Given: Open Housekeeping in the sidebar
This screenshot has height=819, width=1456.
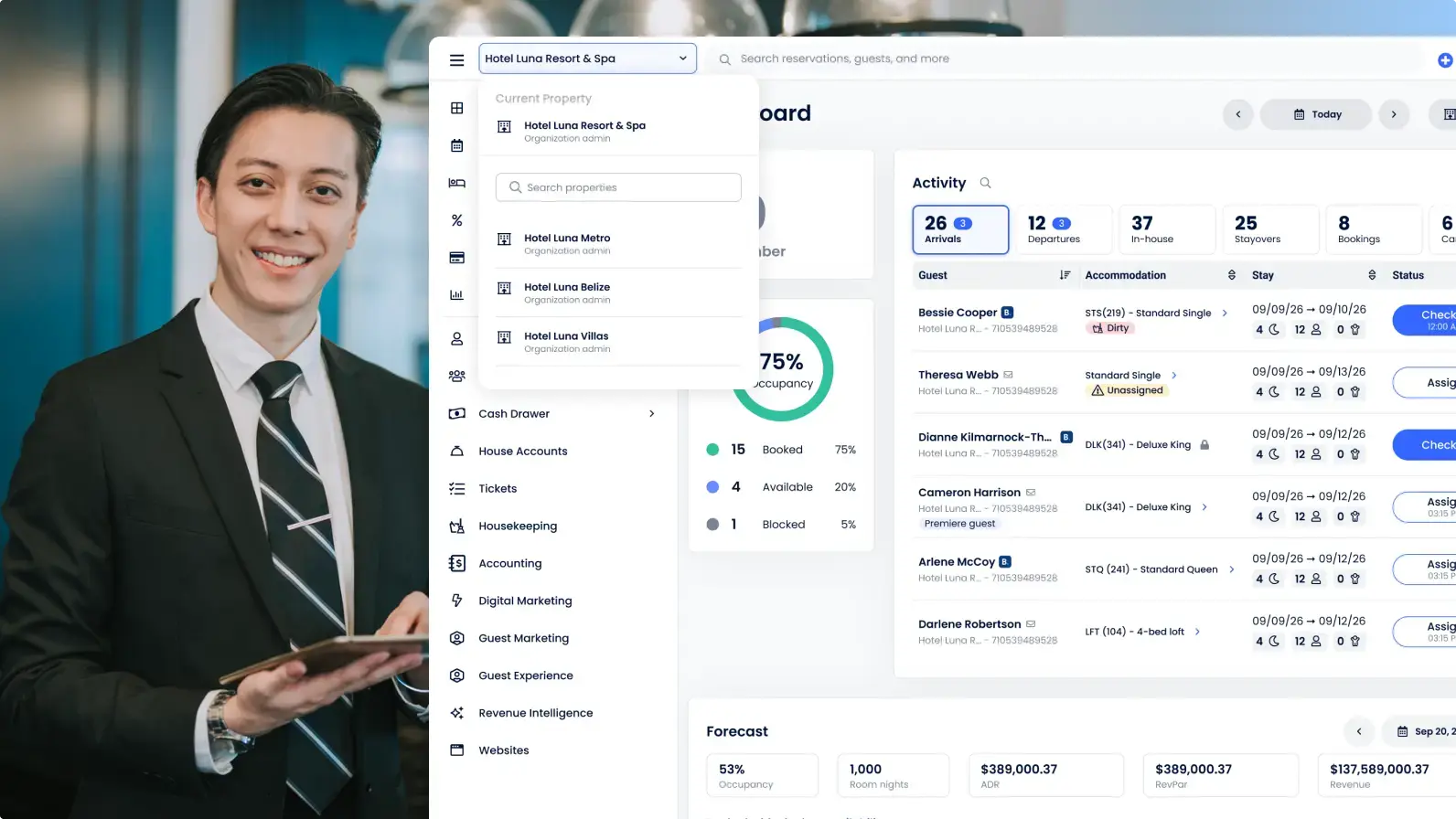Looking at the screenshot, I should (518, 526).
